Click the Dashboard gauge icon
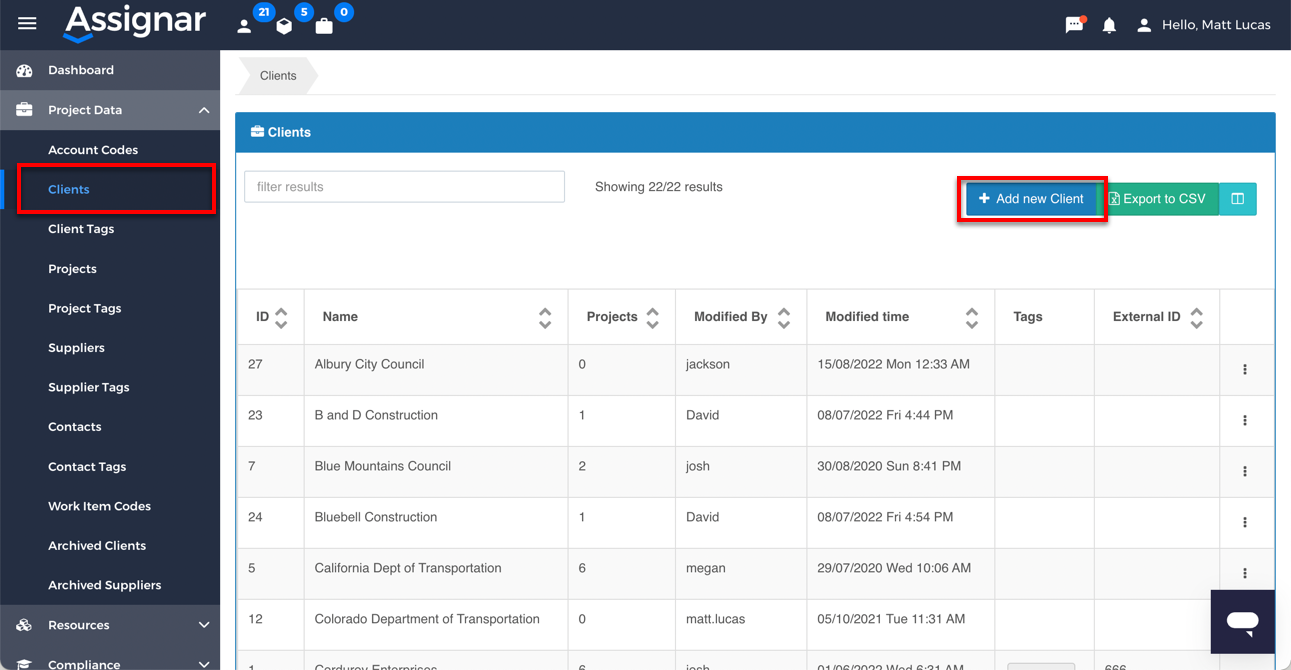Viewport: 1291px width, 670px height. [x=24, y=70]
